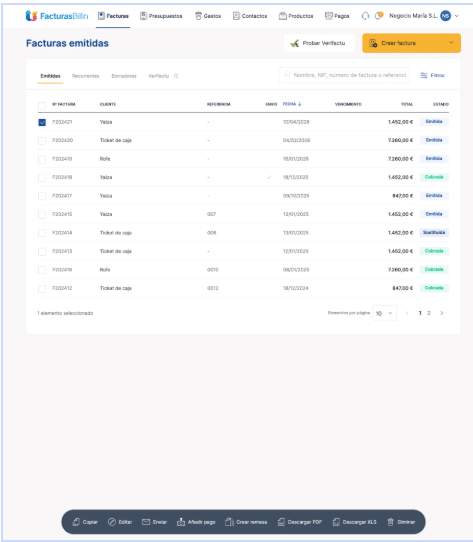This screenshot has width=473, height=542.
Task: Click total 847,00 € in row F202417
Action: 402,196
